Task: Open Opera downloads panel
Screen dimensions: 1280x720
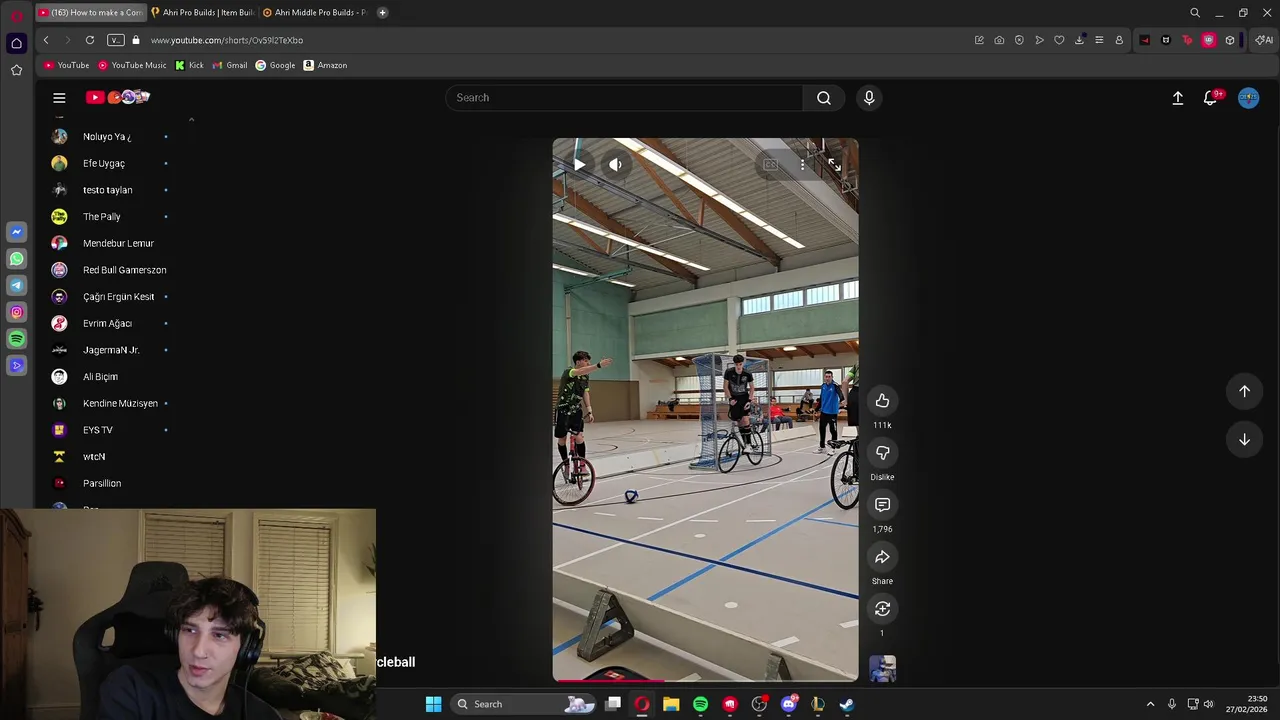Action: [x=1079, y=40]
